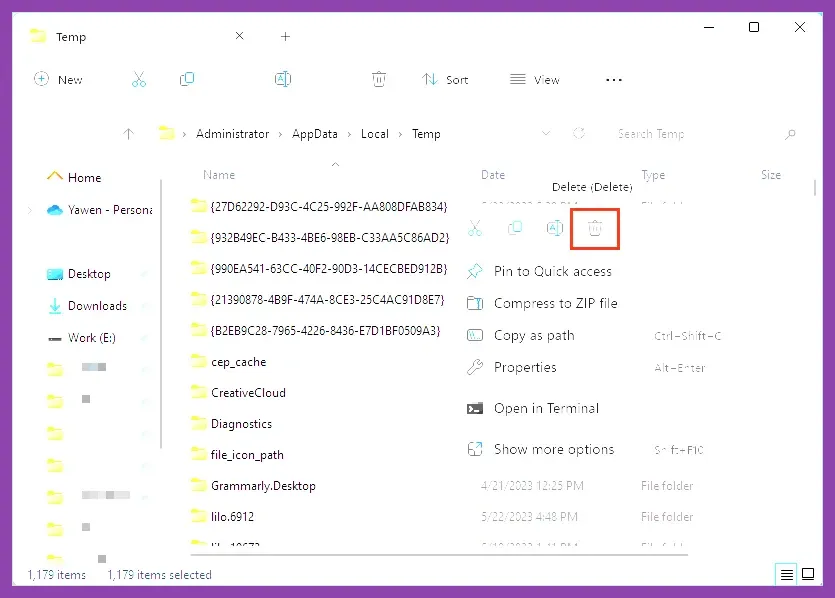The height and width of the screenshot is (598, 835).
Task: Rename via context menu rename icon
Action: [555, 228]
